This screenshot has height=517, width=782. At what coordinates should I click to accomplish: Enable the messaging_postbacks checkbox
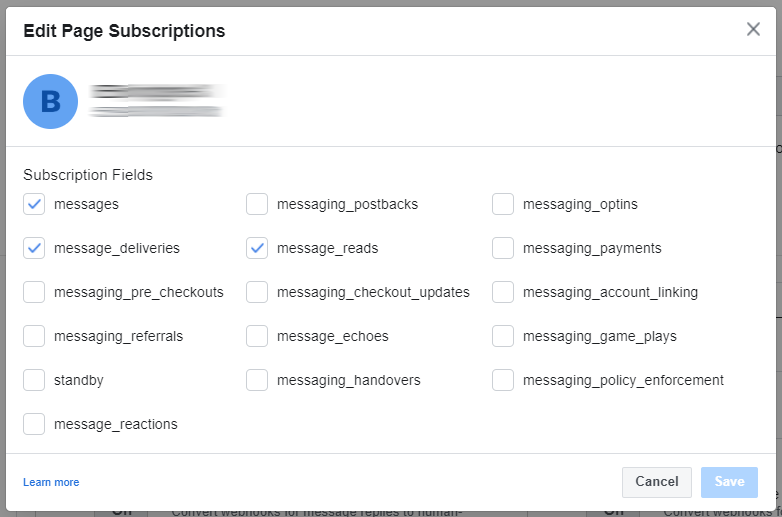pyautogui.click(x=257, y=204)
